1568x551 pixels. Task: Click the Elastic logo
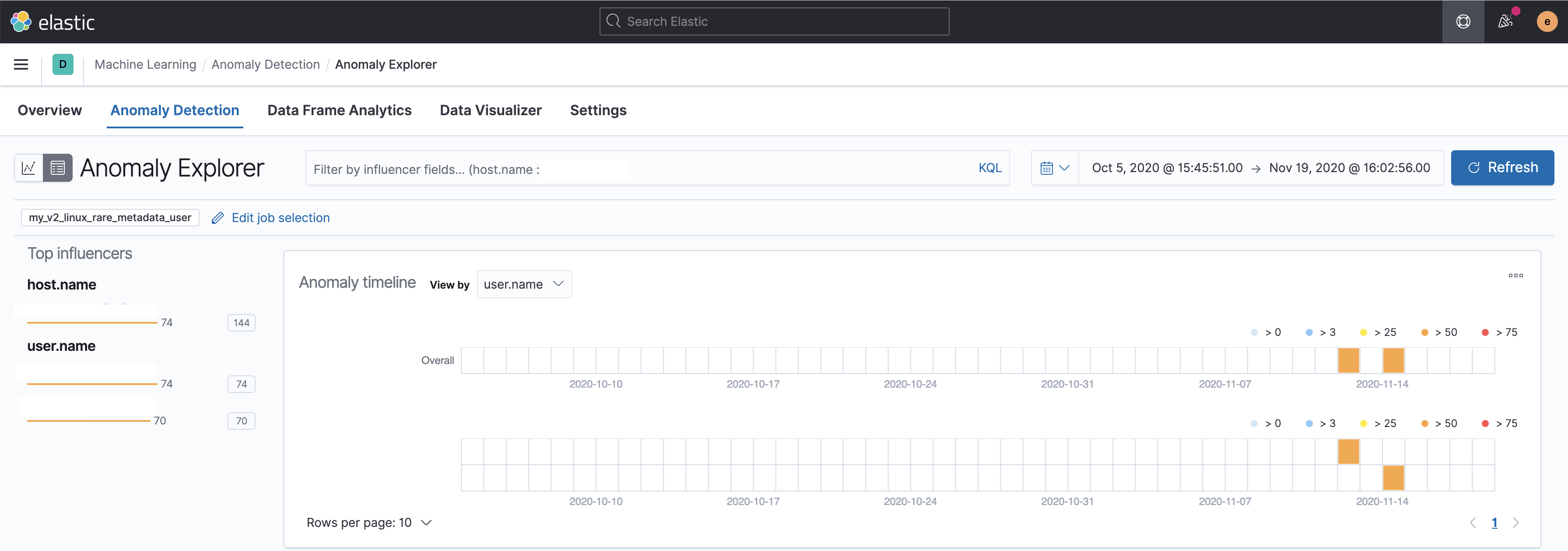click(53, 22)
